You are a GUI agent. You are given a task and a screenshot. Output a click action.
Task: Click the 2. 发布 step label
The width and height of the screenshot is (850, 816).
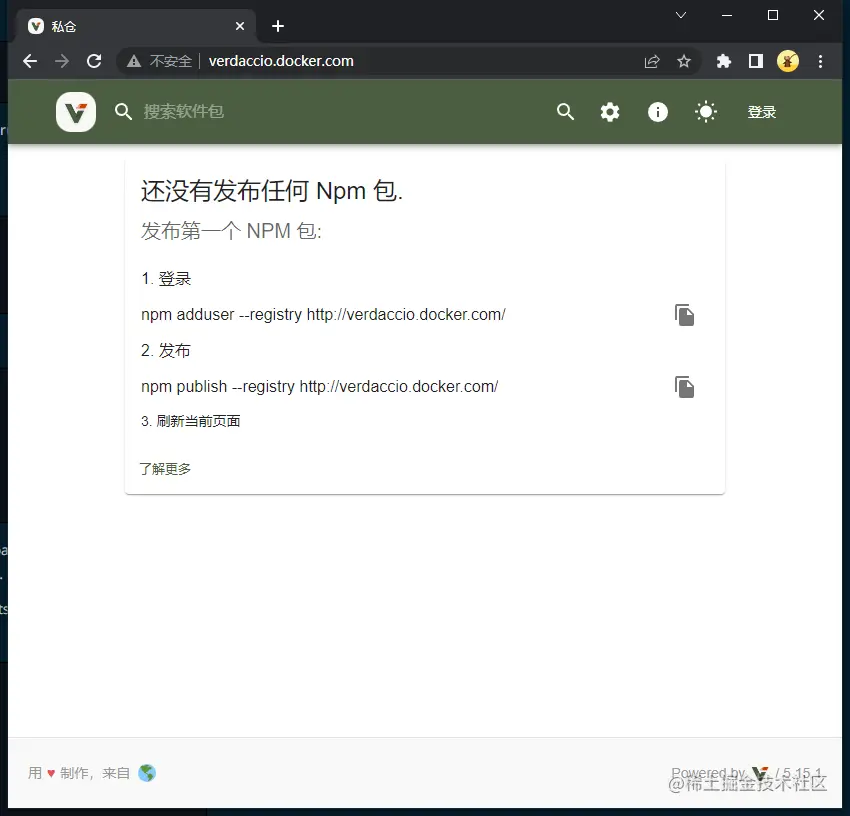(x=166, y=351)
